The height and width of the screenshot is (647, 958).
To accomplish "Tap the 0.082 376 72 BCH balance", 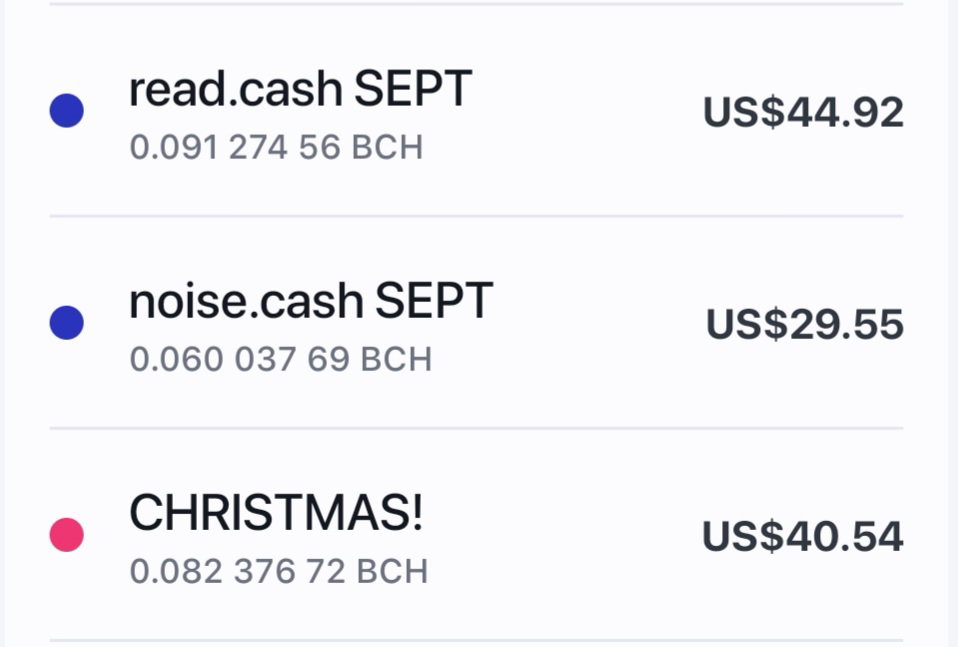I will tap(279, 571).
